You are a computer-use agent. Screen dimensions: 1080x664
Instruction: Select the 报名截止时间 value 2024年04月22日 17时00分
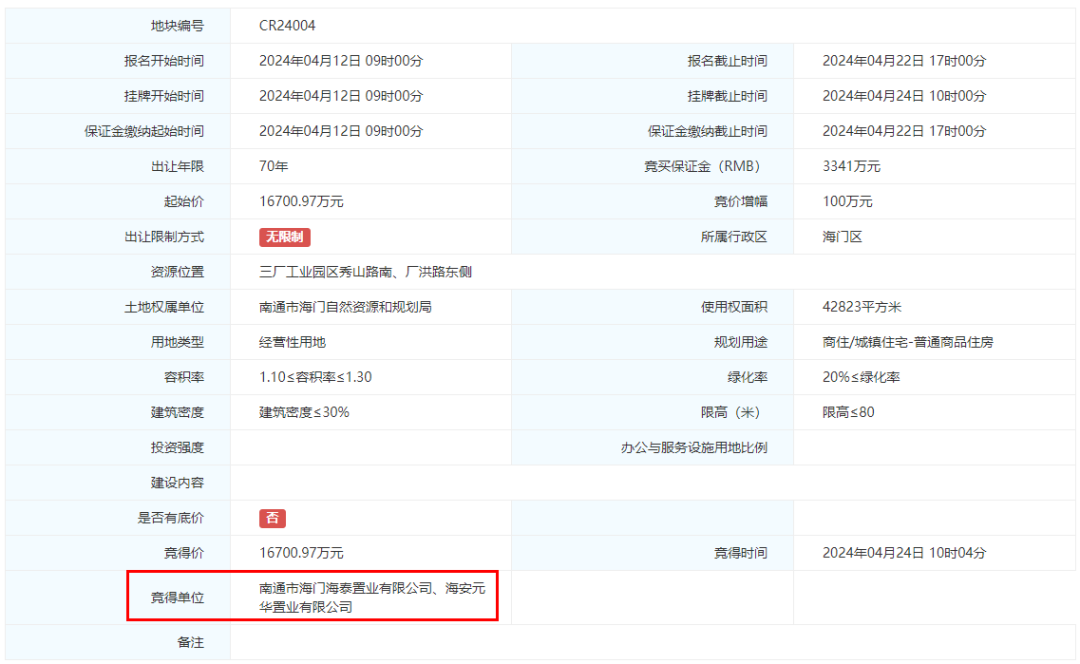tap(904, 61)
